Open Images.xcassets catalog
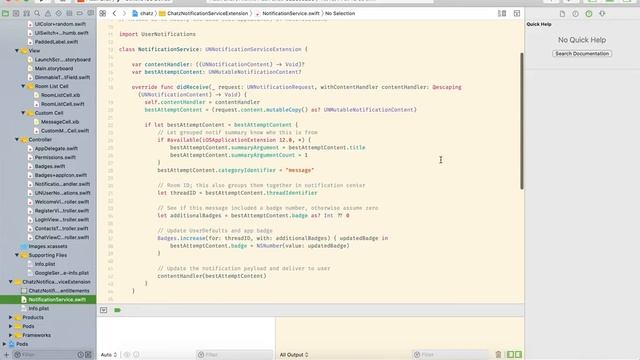Image resolution: width=640 pixels, height=360 pixels. tap(48, 246)
